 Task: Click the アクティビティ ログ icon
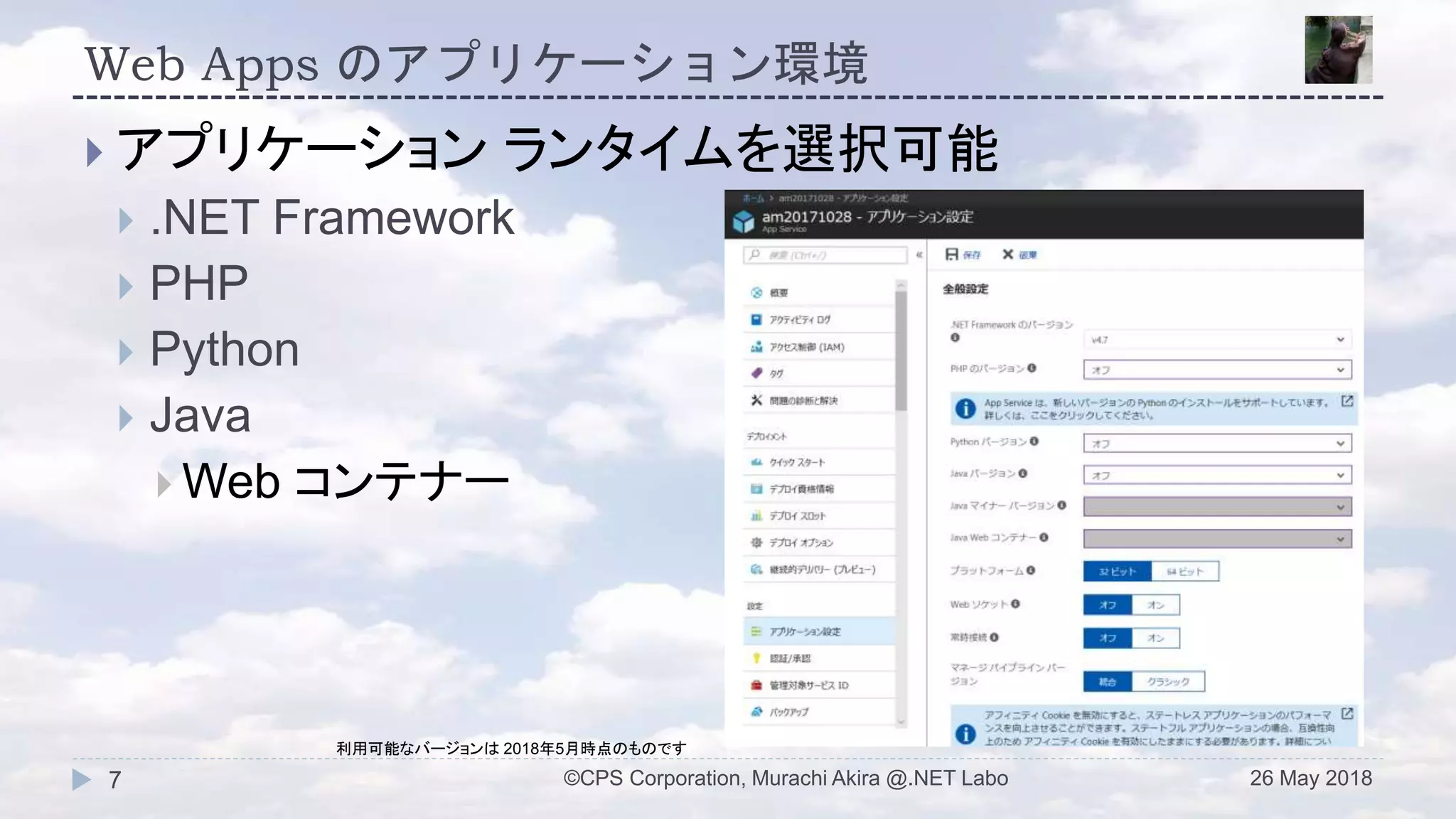click(x=756, y=320)
